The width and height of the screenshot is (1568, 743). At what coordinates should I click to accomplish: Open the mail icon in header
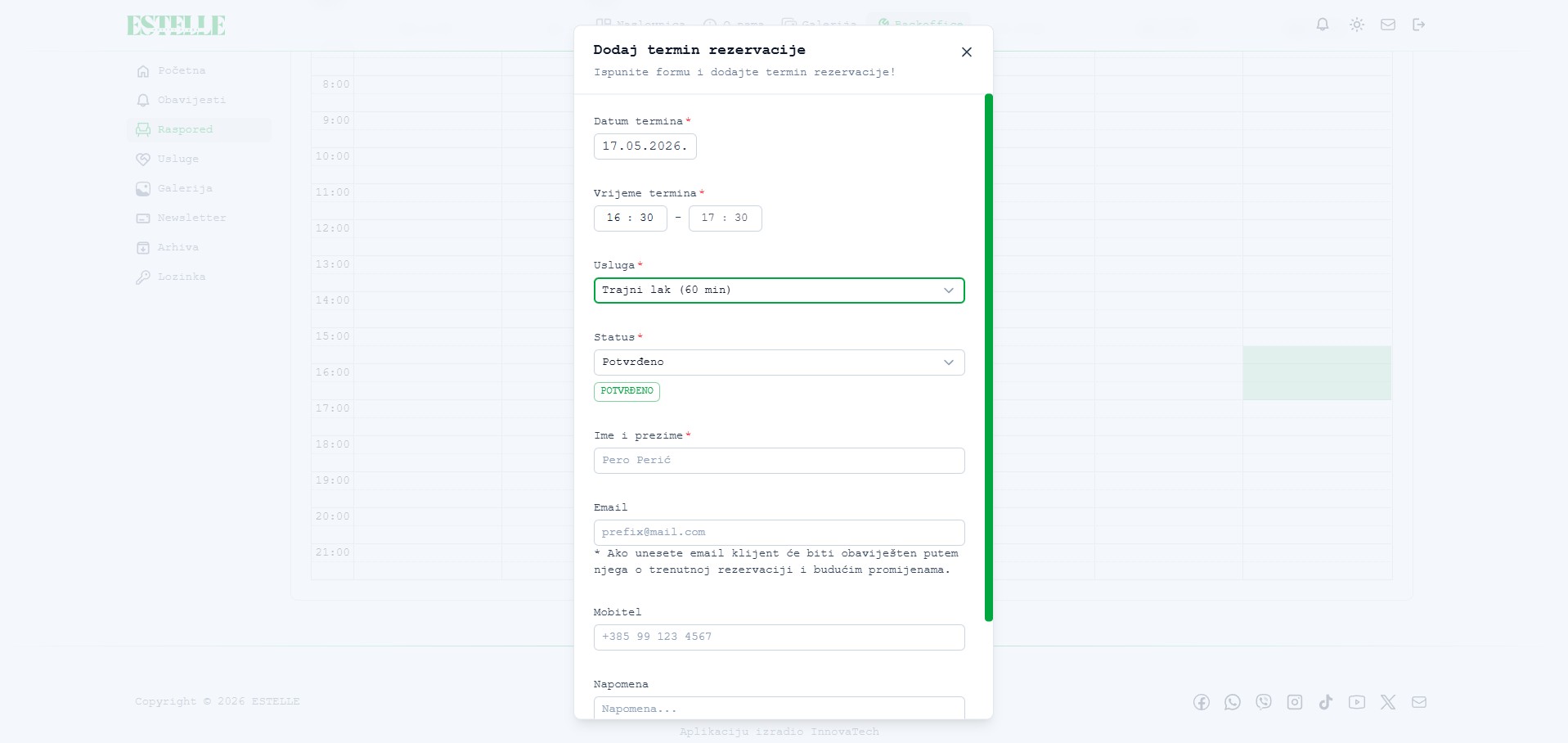click(1388, 25)
